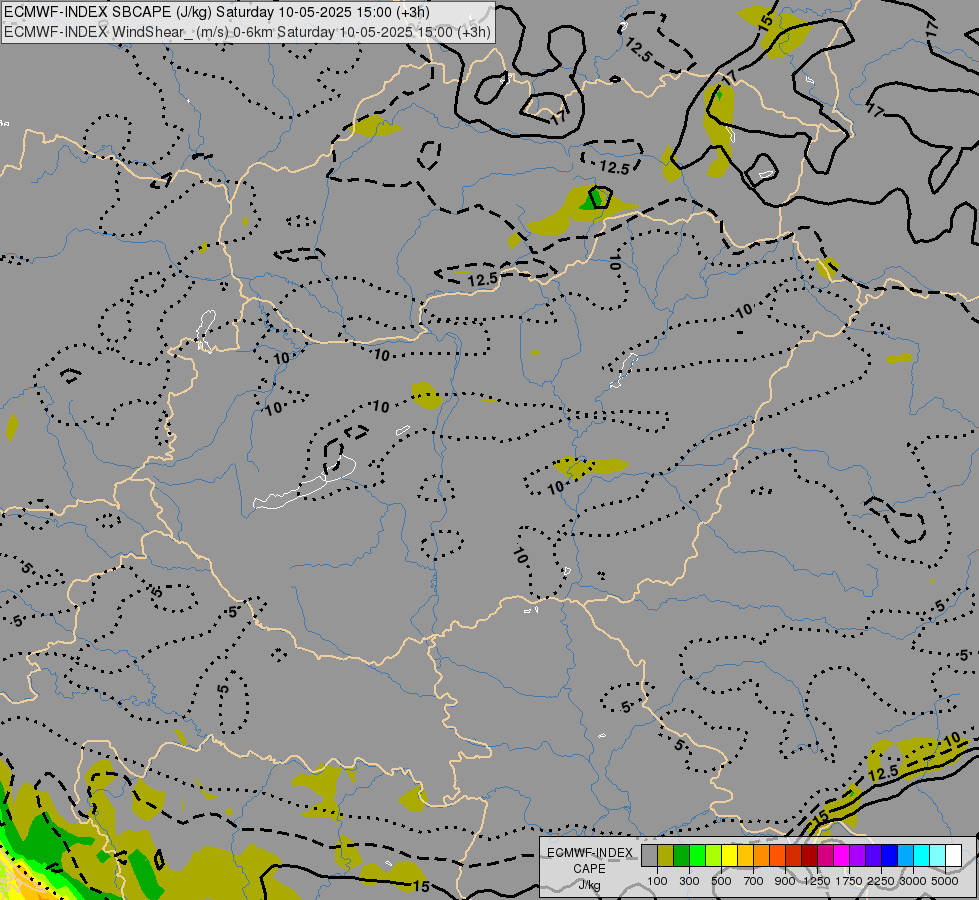This screenshot has width=979, height=900.
Task: Click the legend value label 100
Action: [x=657, y=881]
